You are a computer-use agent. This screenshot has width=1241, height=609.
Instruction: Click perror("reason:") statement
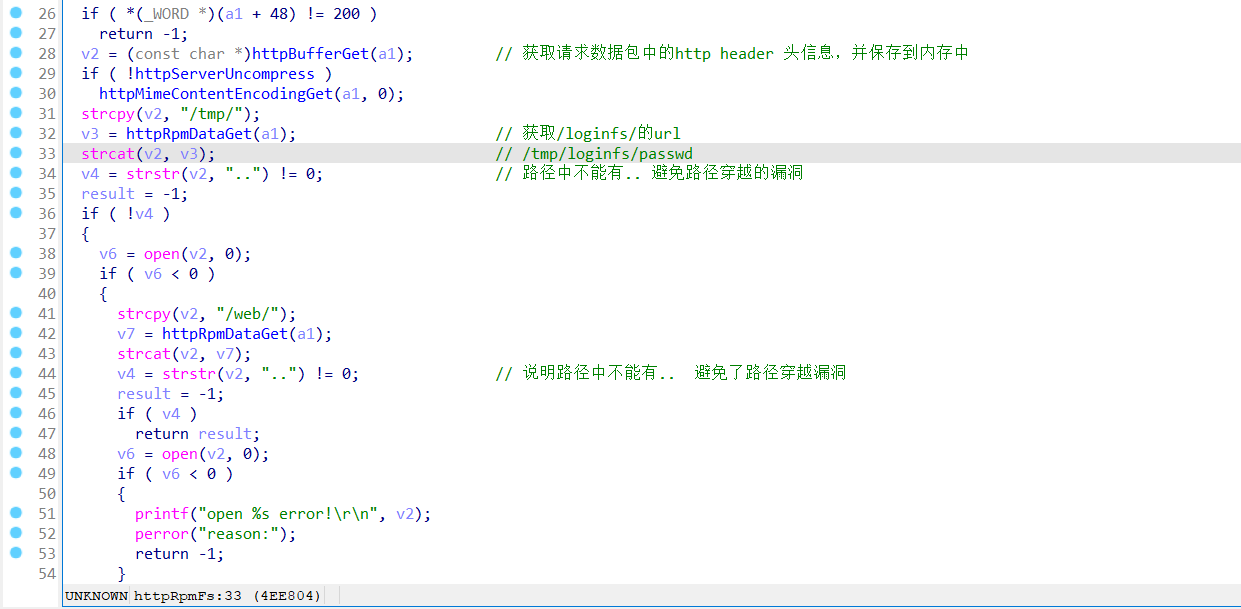pos(216,533)
